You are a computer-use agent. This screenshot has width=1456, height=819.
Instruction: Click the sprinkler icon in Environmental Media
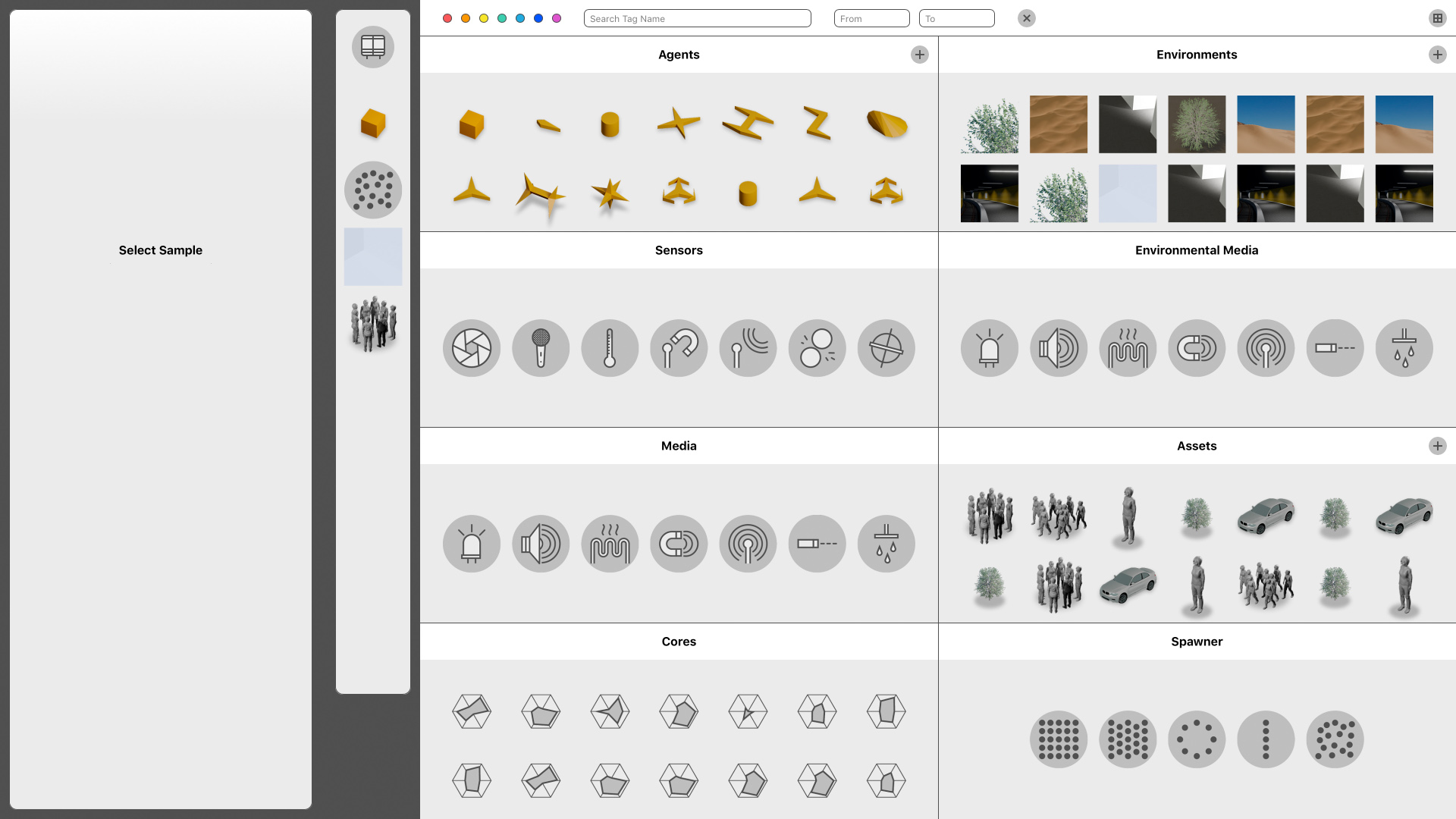pos(1404,348)
